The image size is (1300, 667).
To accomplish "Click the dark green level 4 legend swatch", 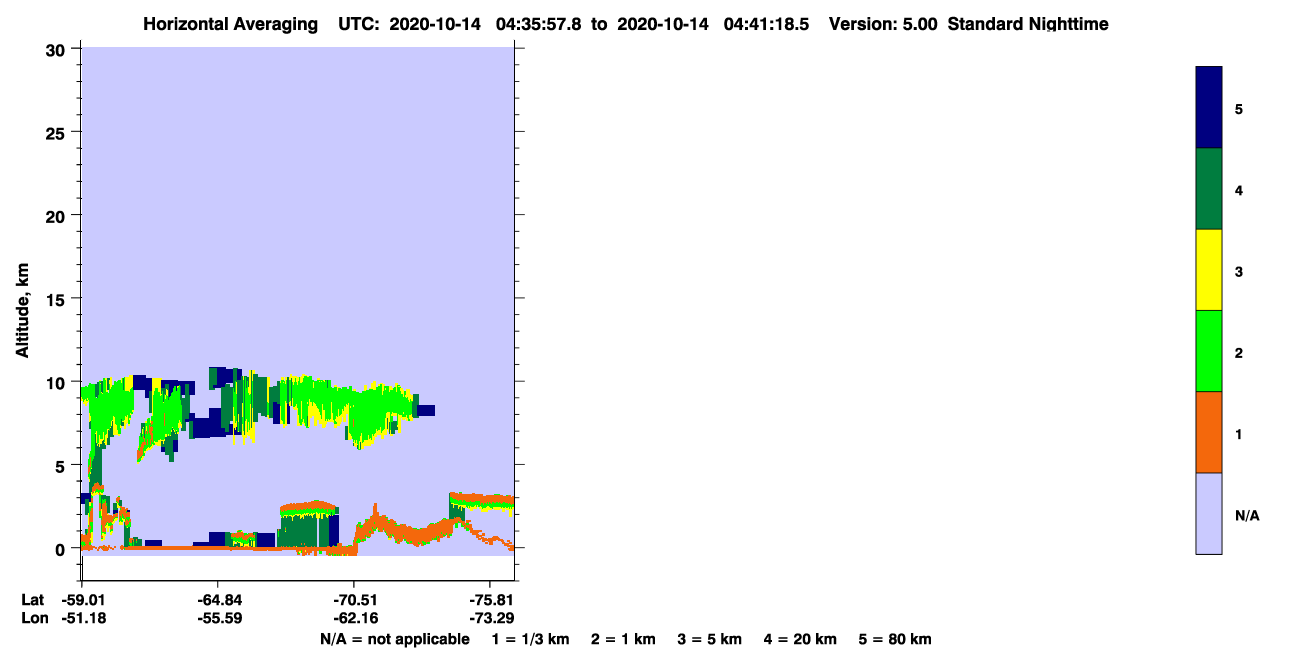I will click(x=1209, y=189).
